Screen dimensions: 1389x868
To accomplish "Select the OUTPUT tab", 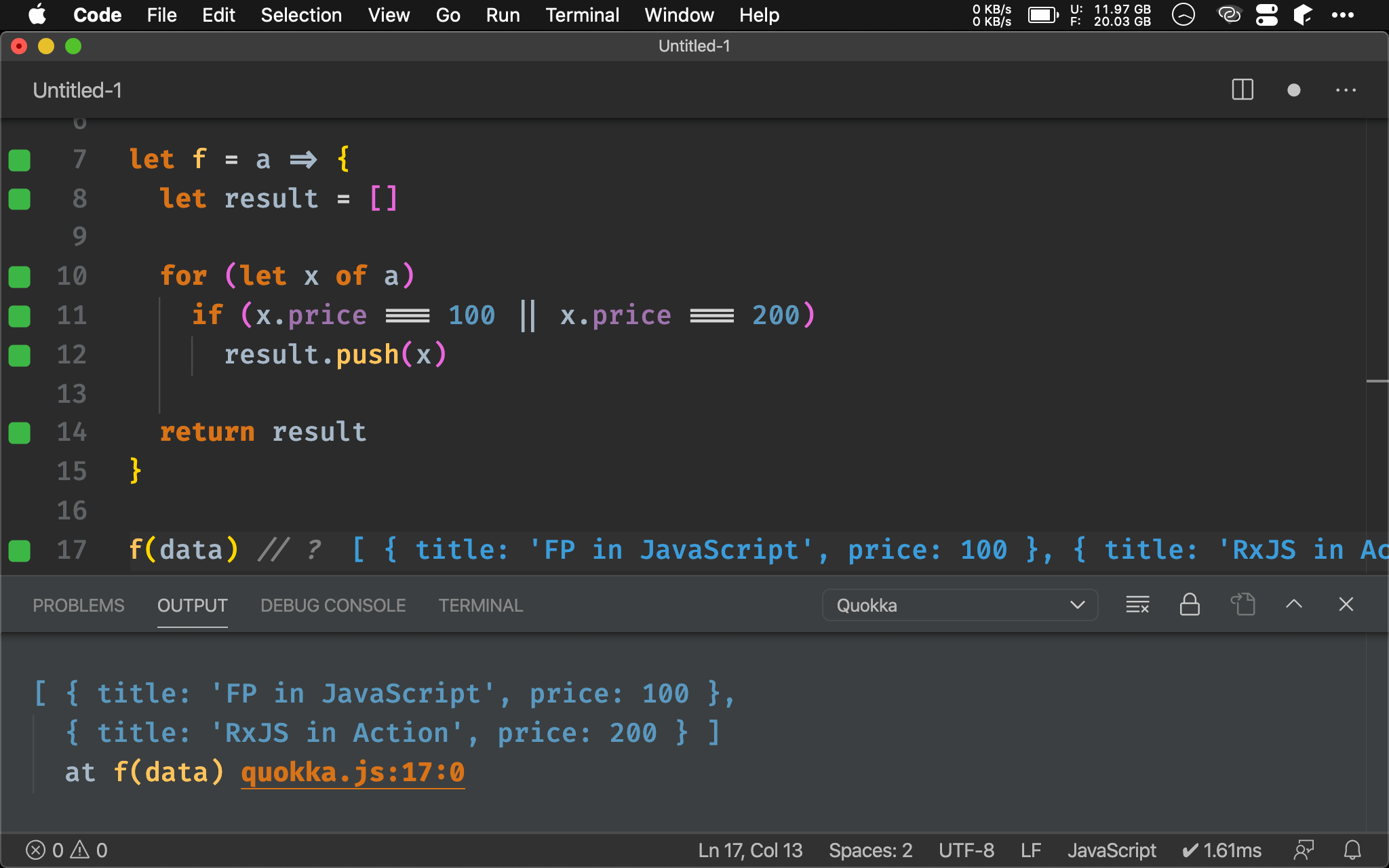I will click(193, 605).
